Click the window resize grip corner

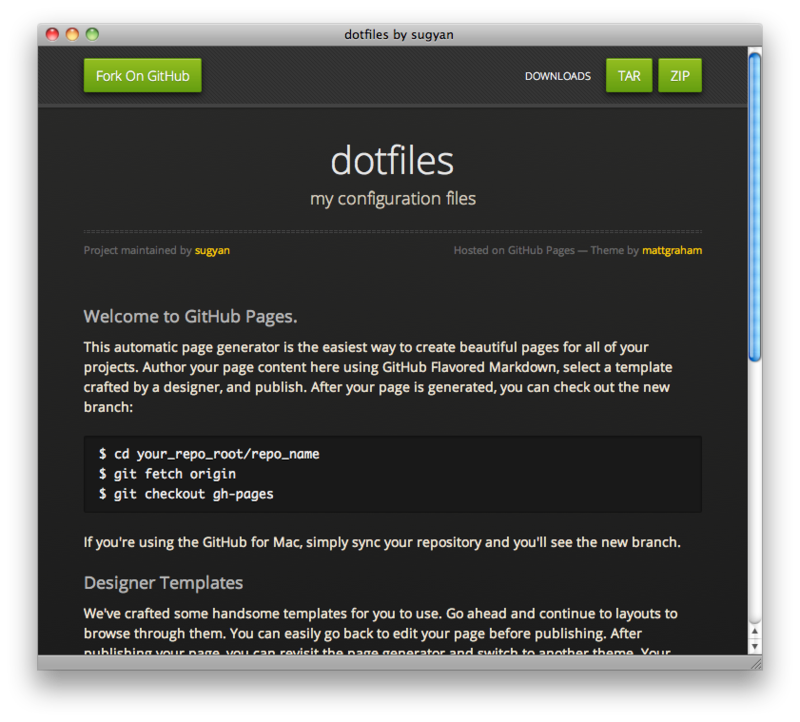point(756,663)
